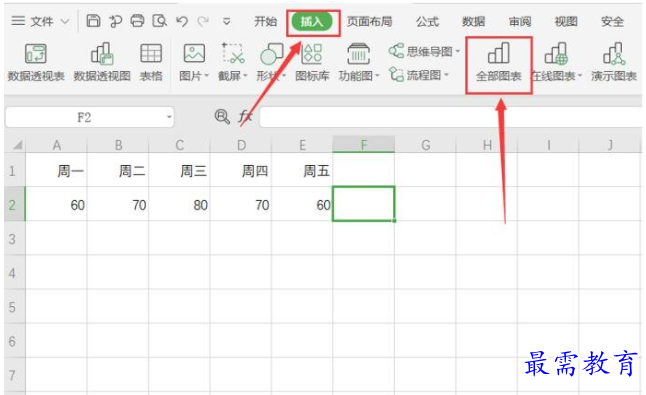Viewport: 646px width, 395px height.
Task: Click into the formula bar input
Action: click(451, 117)
